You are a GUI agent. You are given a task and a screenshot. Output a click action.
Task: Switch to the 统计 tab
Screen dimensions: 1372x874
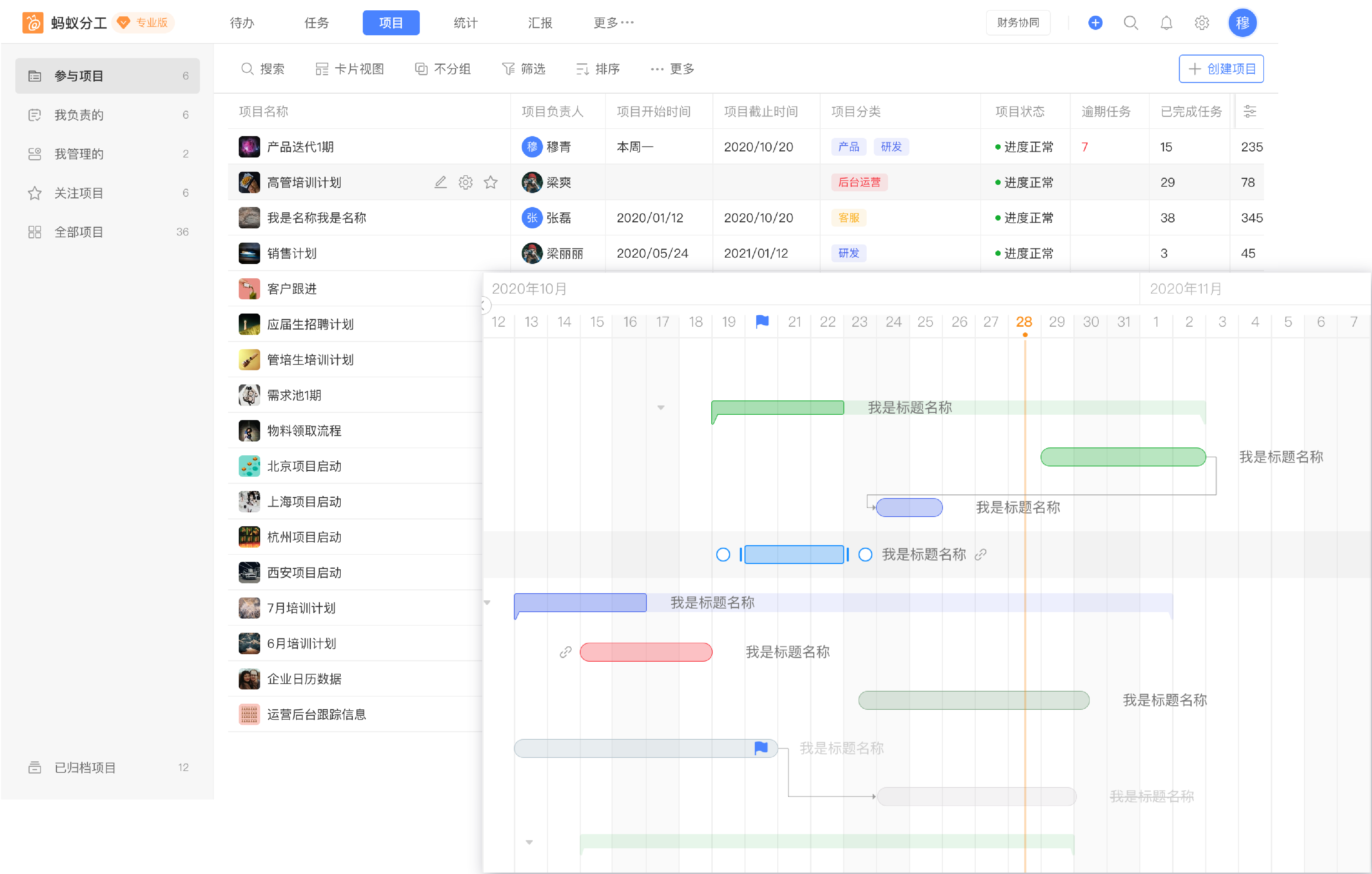point(465,23)
